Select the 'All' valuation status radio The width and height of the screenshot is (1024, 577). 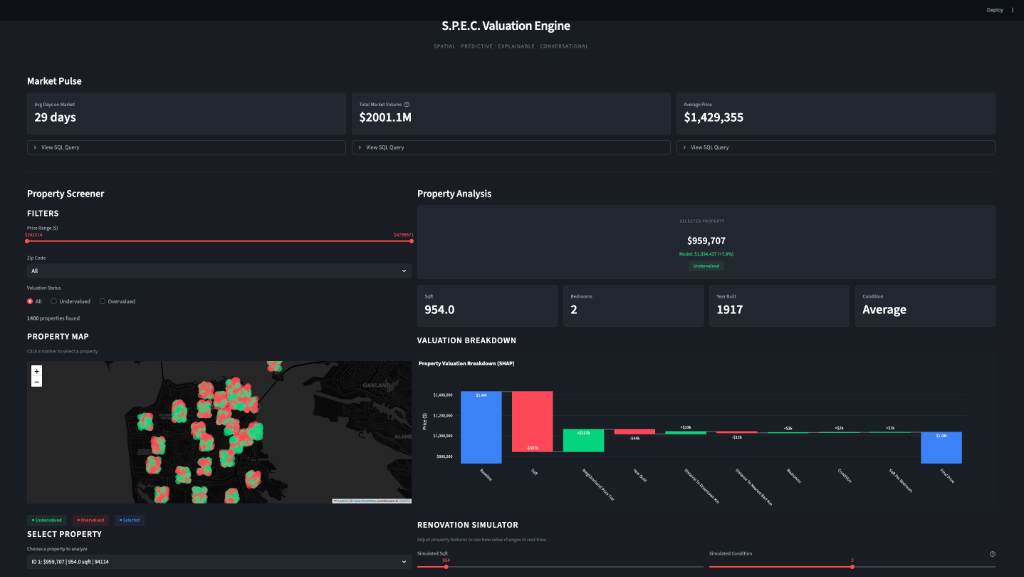pyautogui.click(x=30, y=301)
